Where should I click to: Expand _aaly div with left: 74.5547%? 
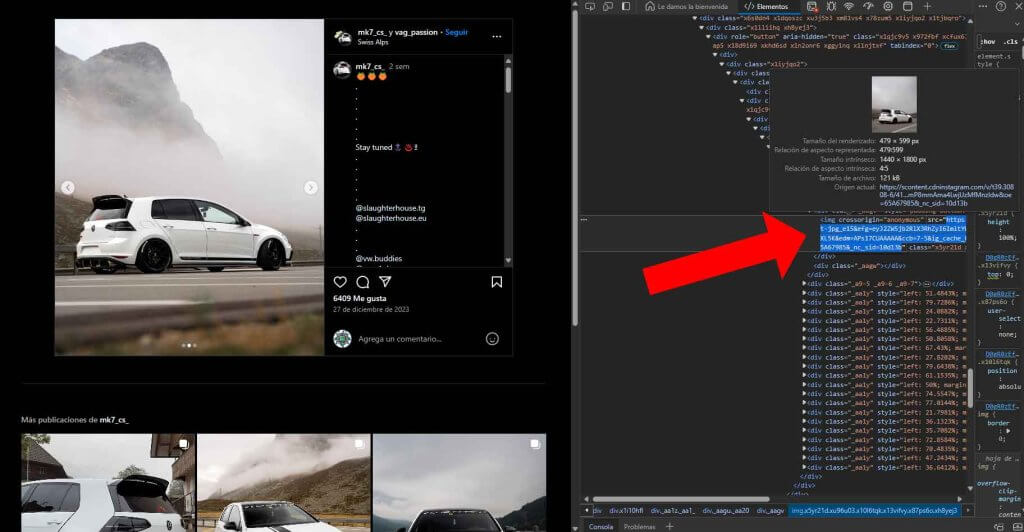click(x=804, y=394)
